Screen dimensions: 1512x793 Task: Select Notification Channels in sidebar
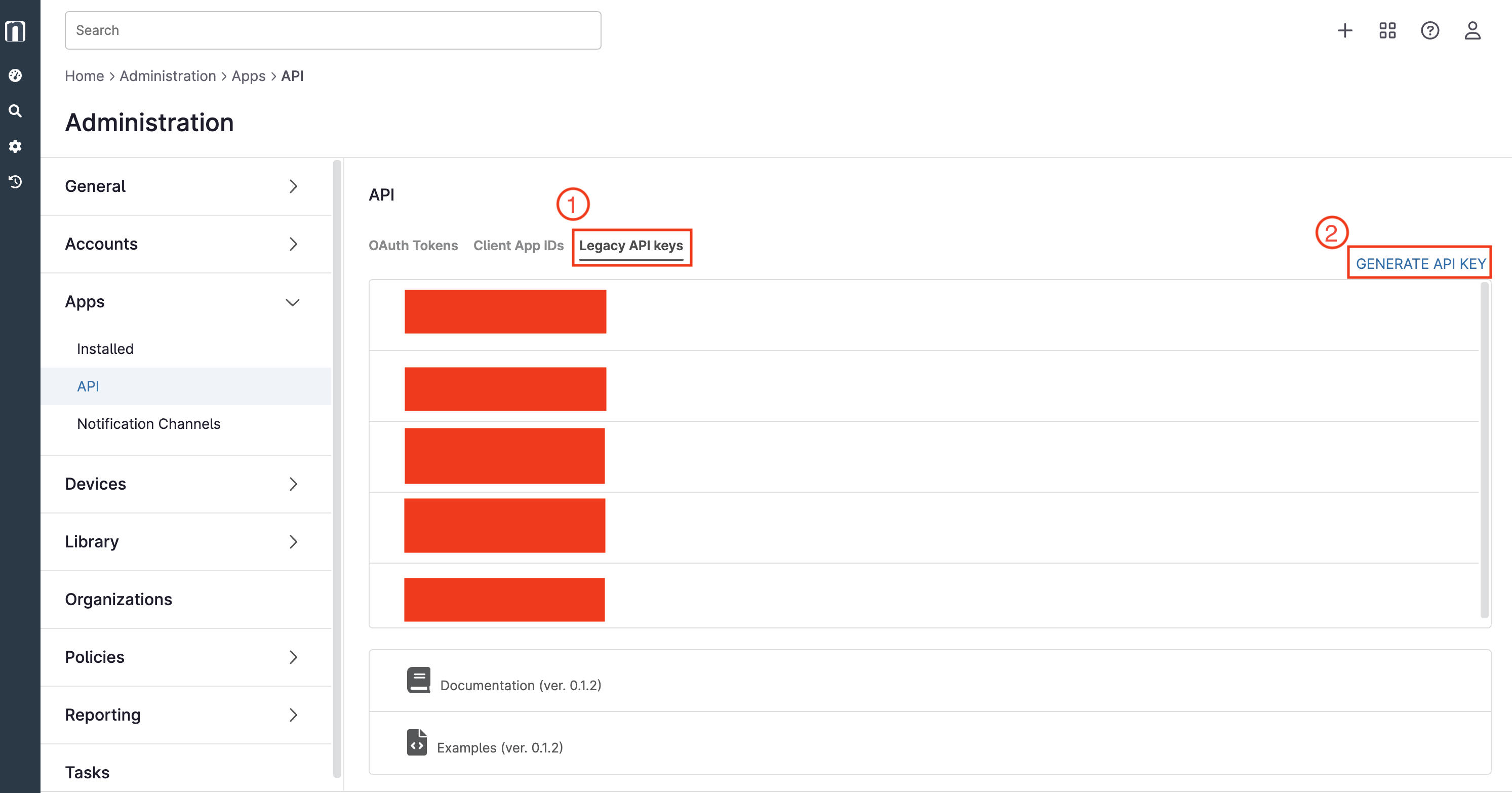pos(148,424)
